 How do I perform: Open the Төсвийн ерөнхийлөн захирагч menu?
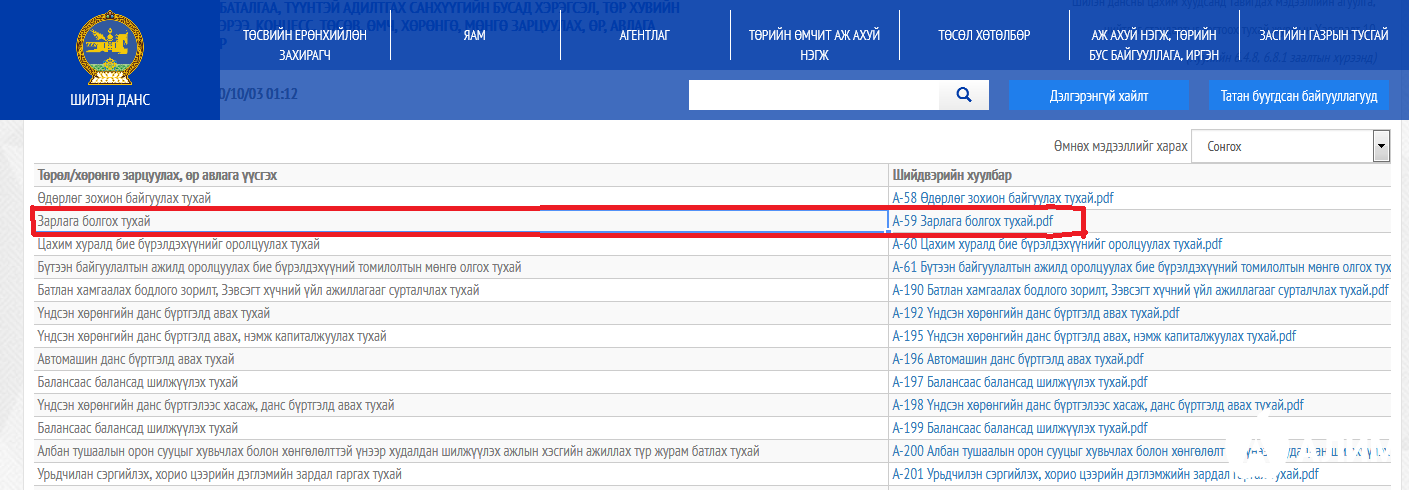(x=305, y=45)
